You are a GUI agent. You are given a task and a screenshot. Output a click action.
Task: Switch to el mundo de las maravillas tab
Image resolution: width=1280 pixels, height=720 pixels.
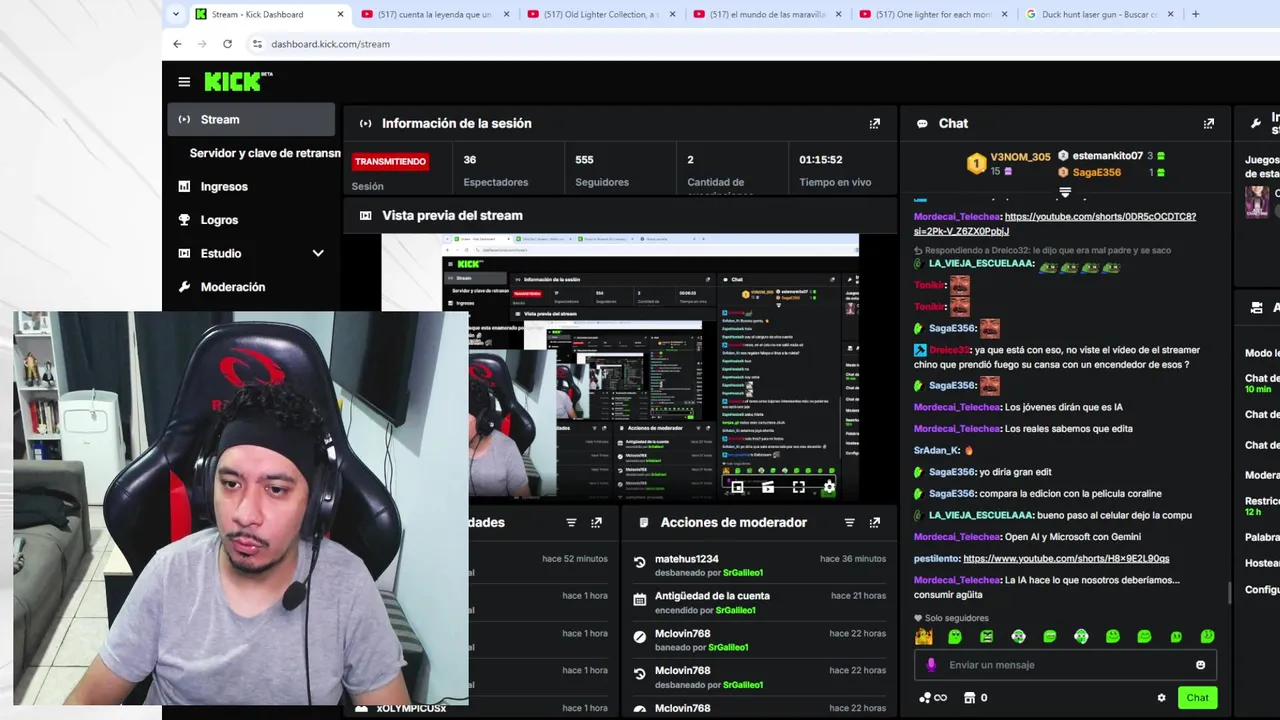767,14
